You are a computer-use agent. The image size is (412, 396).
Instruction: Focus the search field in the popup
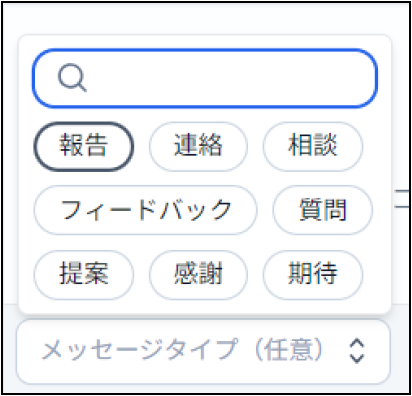(205, 78)
